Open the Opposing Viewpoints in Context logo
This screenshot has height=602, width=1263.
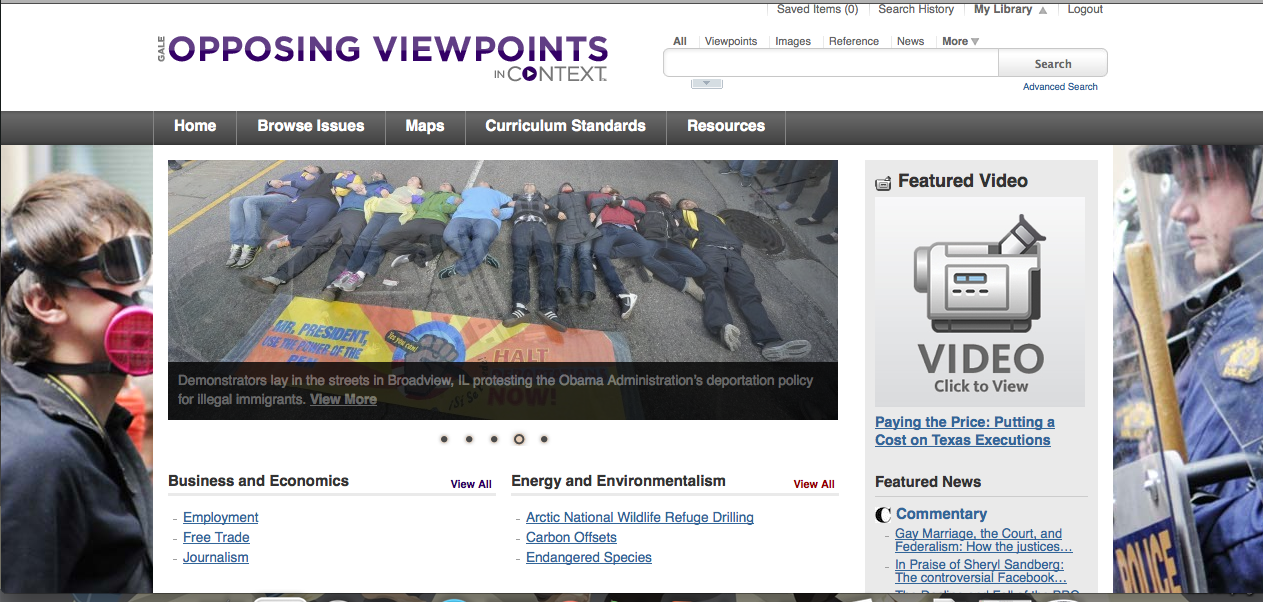pyautogui.click(x=382, y=58)
